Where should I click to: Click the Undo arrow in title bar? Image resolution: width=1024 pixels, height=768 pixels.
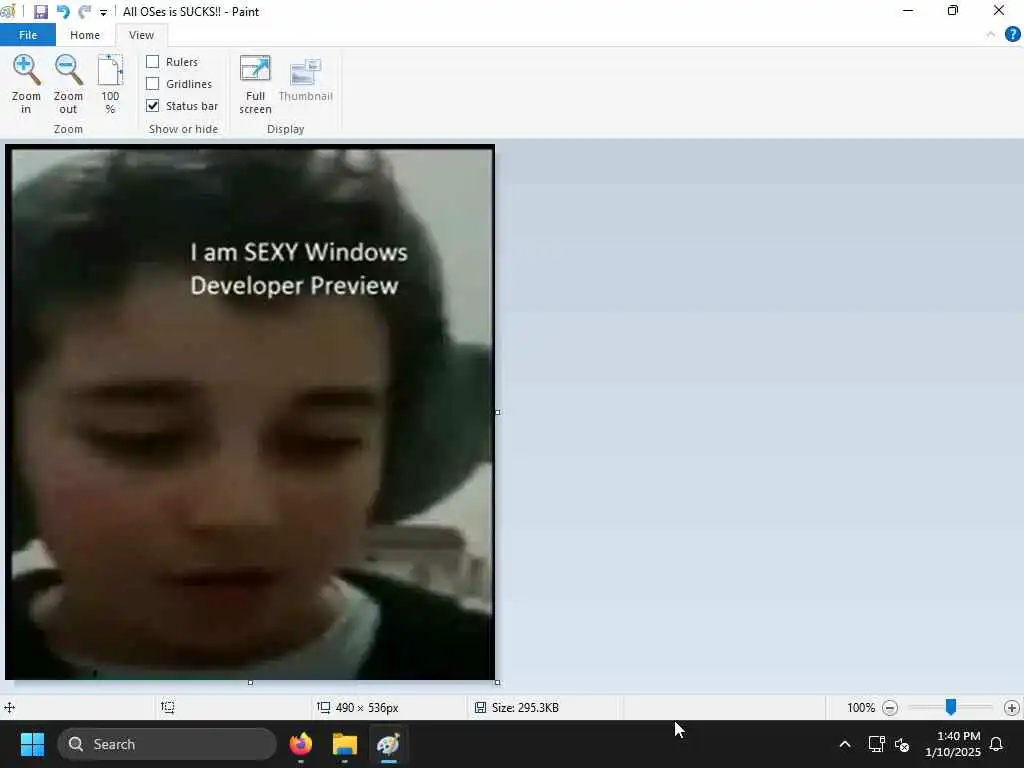pos(63,12)
